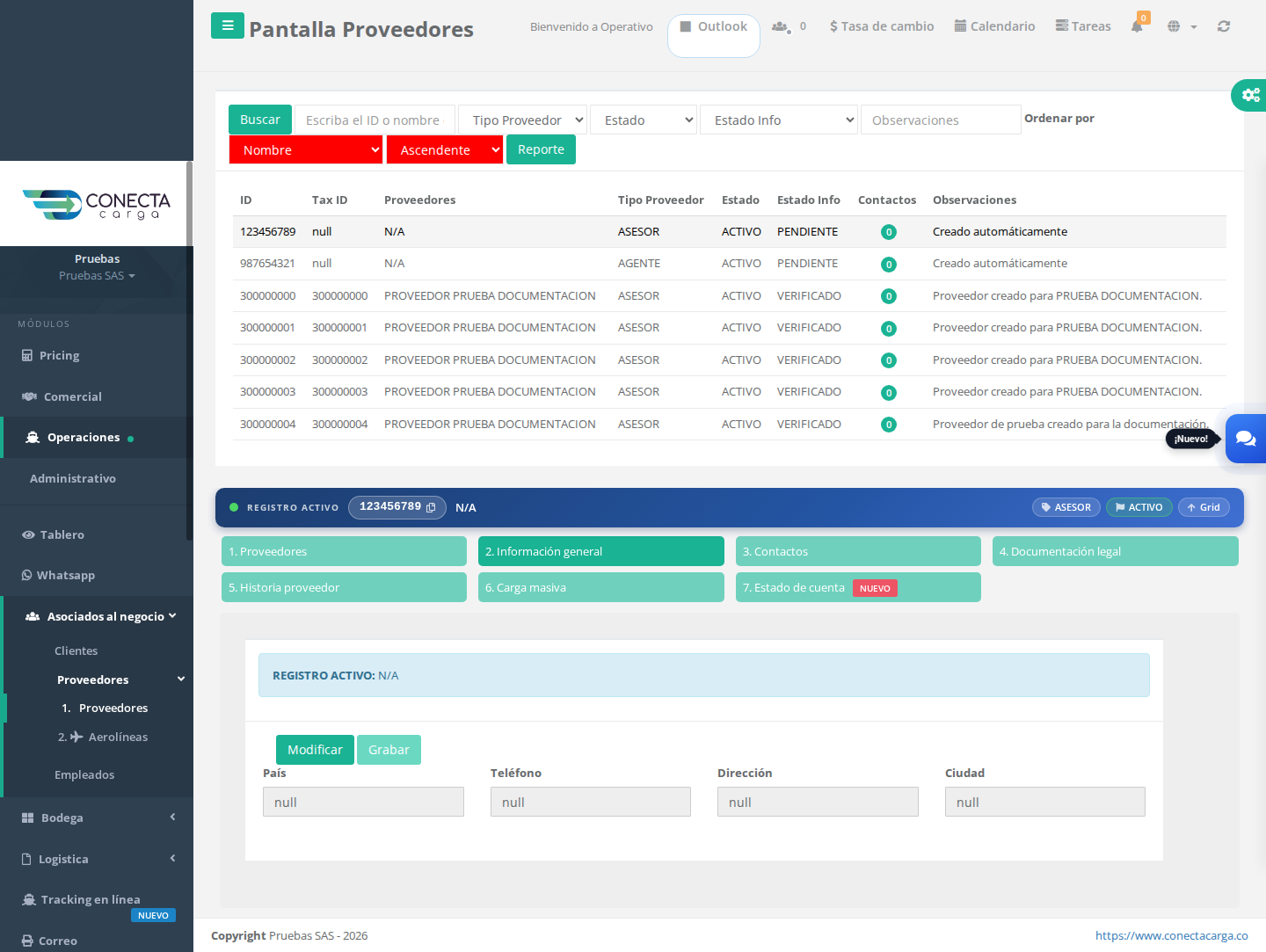Open 6. Carga masiva tab

pos(601,587)
